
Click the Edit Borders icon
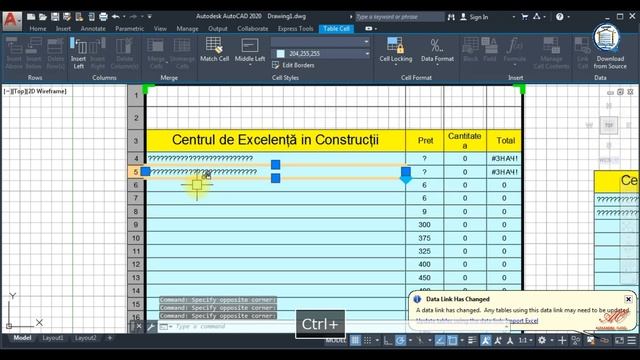(276, 65)
